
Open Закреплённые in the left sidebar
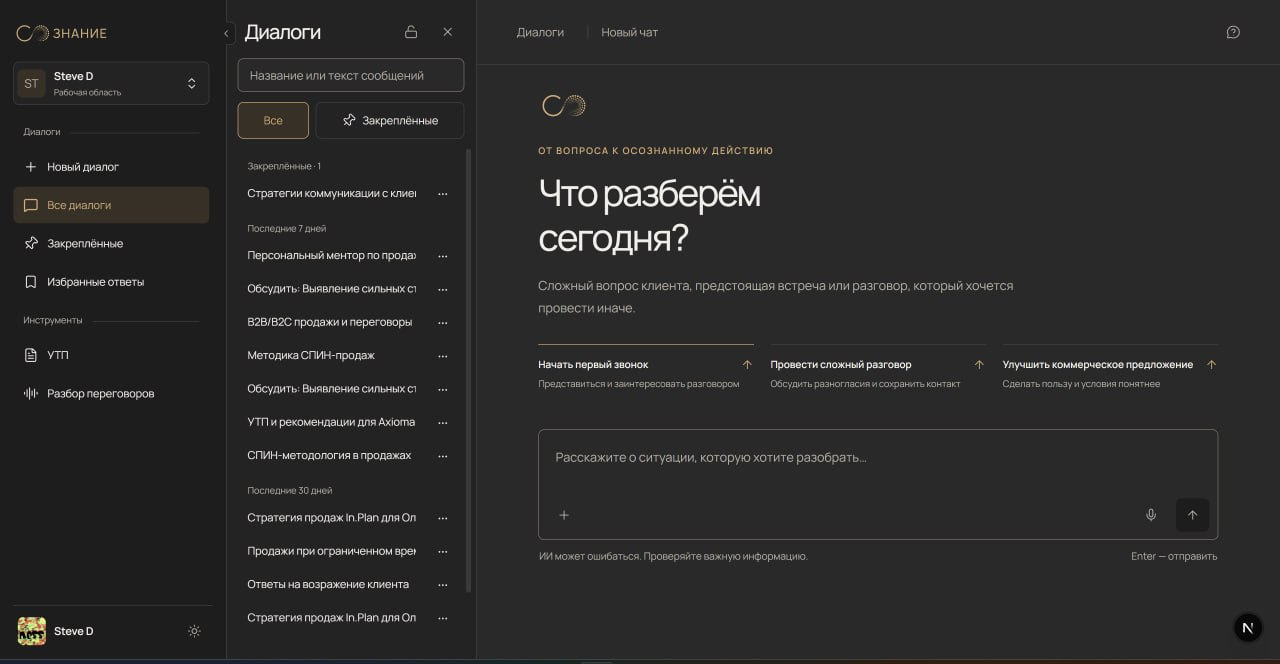tap(111, 243)
